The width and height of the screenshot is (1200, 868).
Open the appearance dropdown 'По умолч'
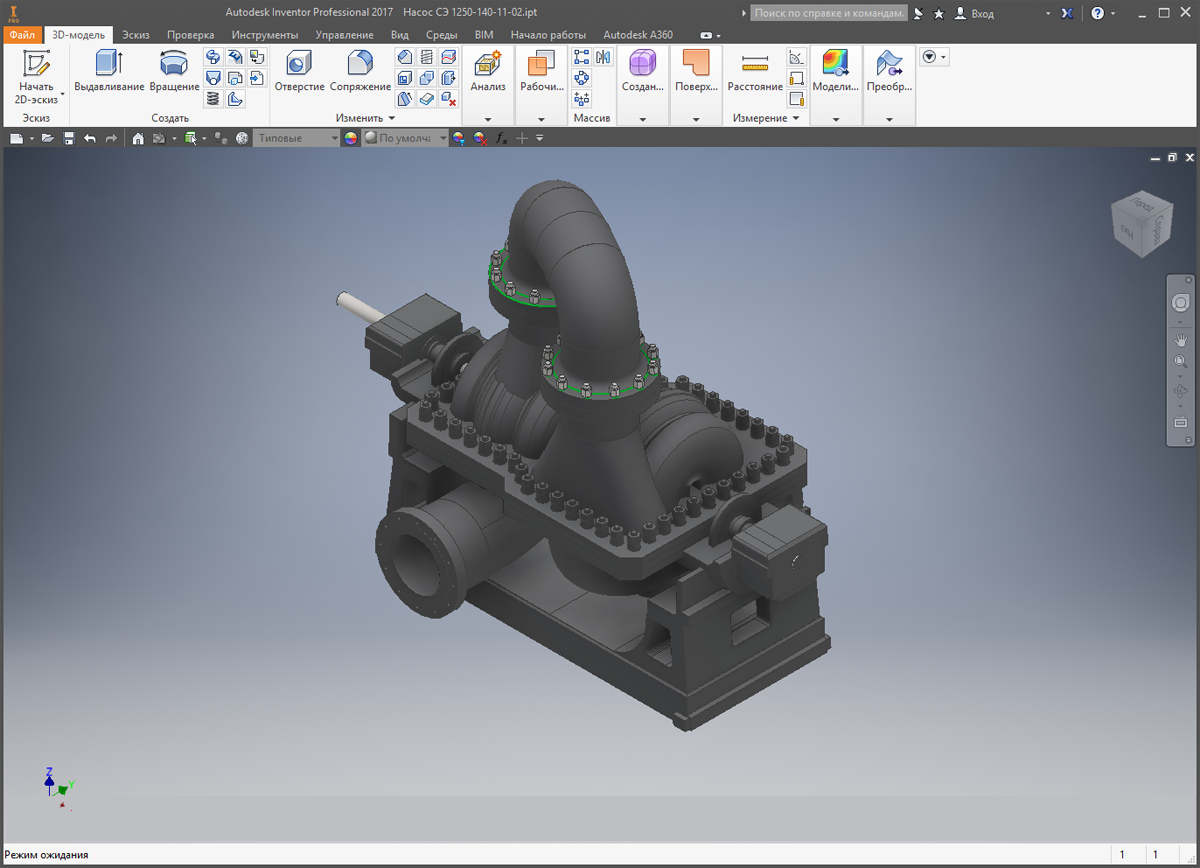[x=404, y=139]
